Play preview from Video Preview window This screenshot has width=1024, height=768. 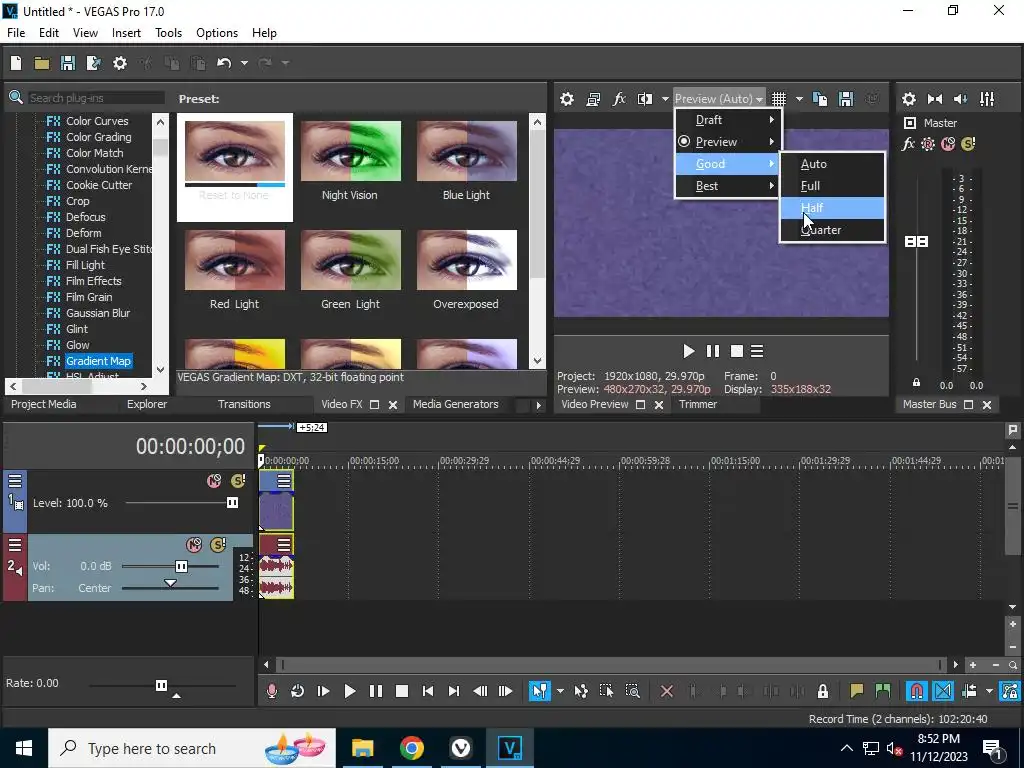click(x=688, y=351)
